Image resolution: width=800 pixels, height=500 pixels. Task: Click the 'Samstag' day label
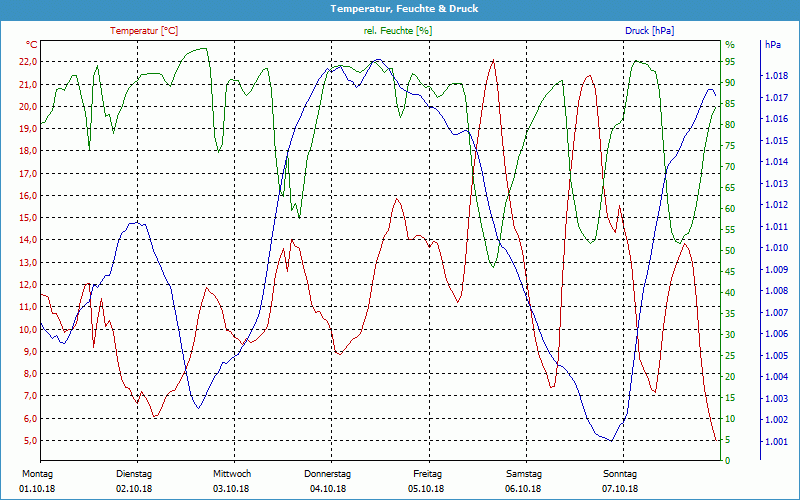point(524,473)
